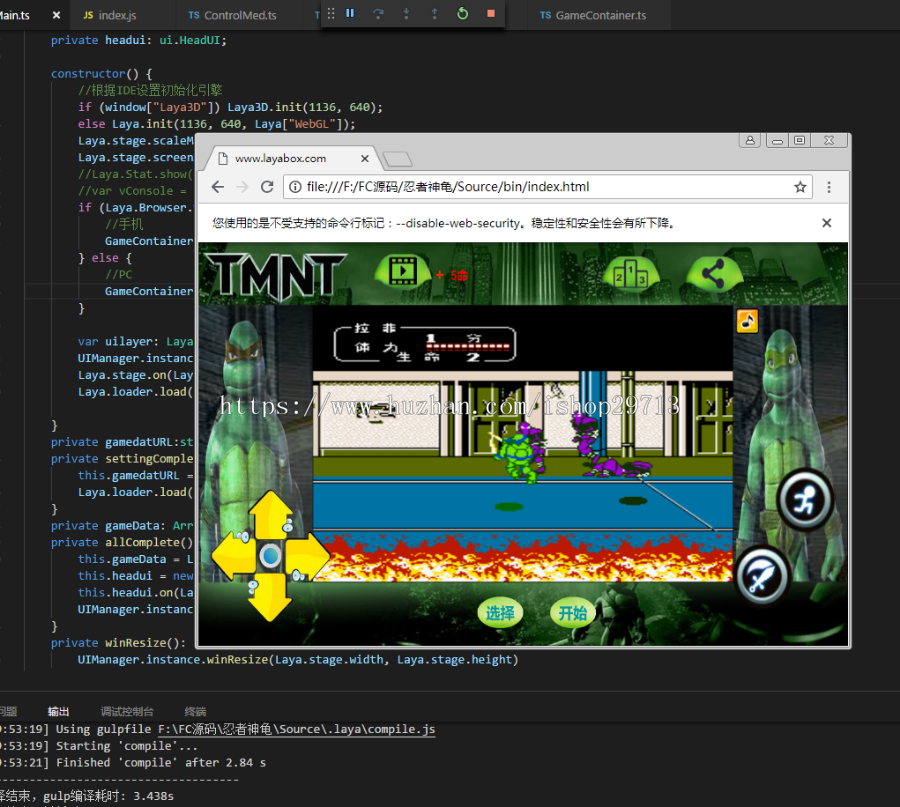The image size is (900, 807).
Task: Click the Laya.init(1136, 640 else line
Action: click(216, 124)
